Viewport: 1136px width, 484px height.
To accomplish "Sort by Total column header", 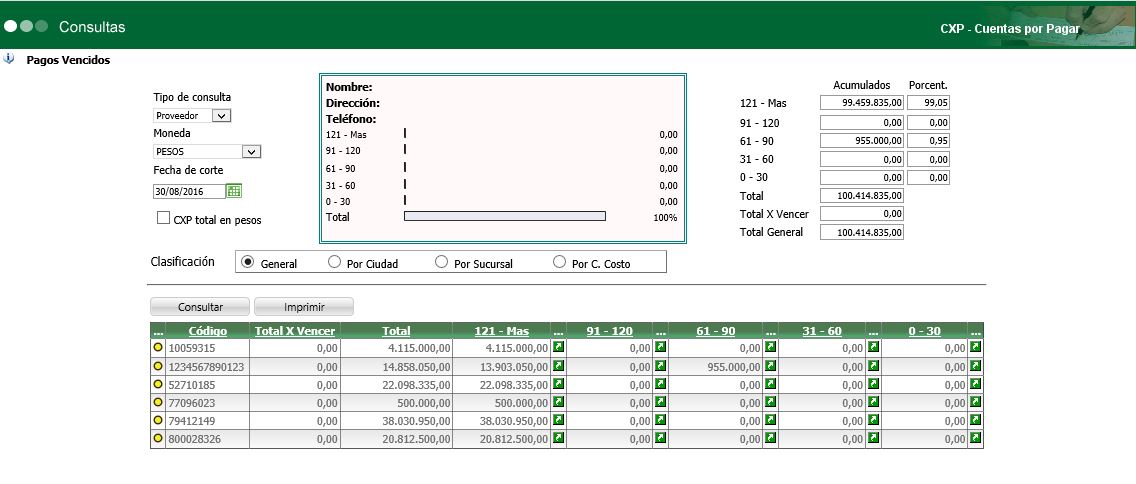I will coord(396,331).
